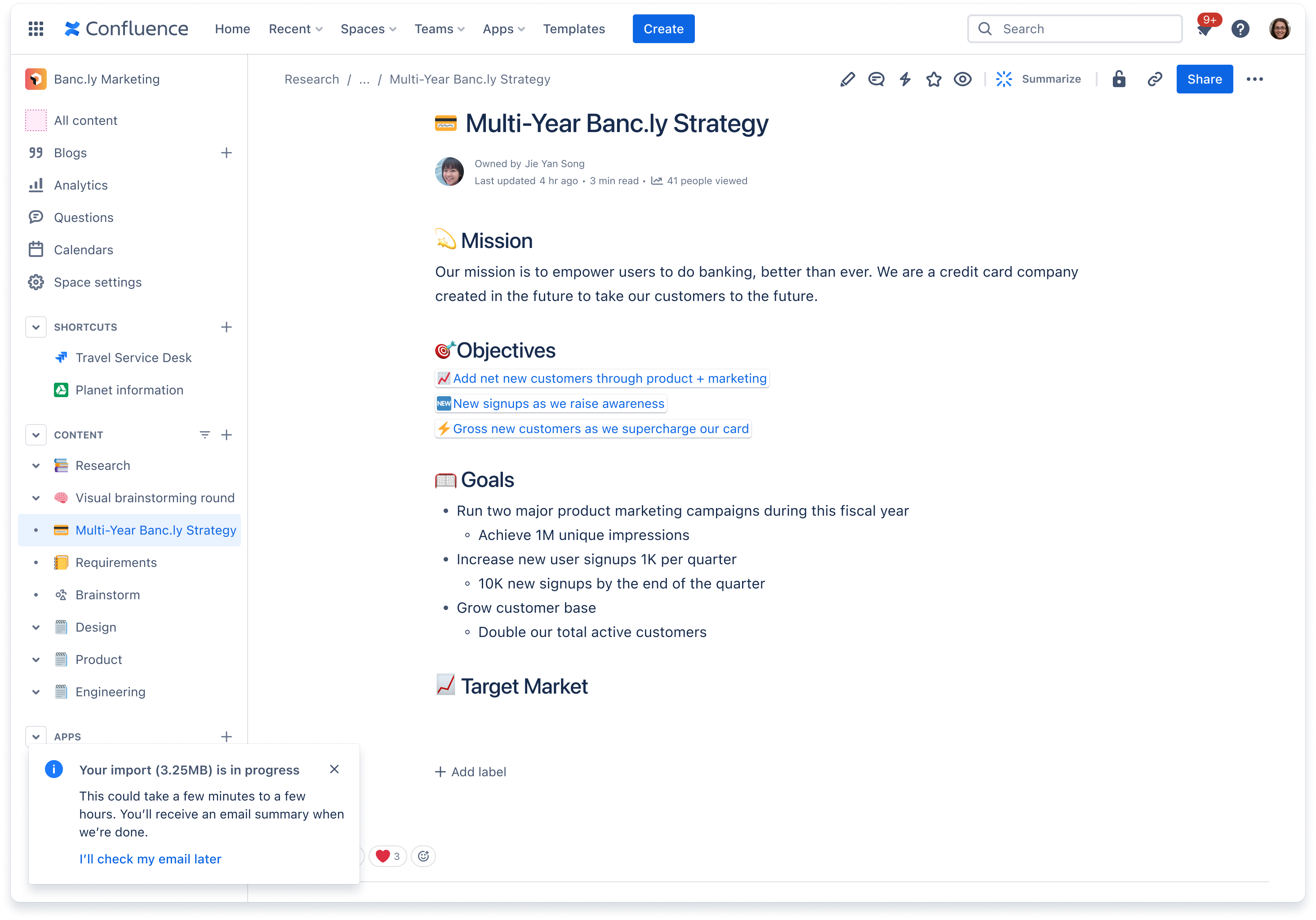Image resolution: width=1316 pixels, height=920 pixels.
Task: Click the automation lightning bolt icon
Action: pos(905,79)
